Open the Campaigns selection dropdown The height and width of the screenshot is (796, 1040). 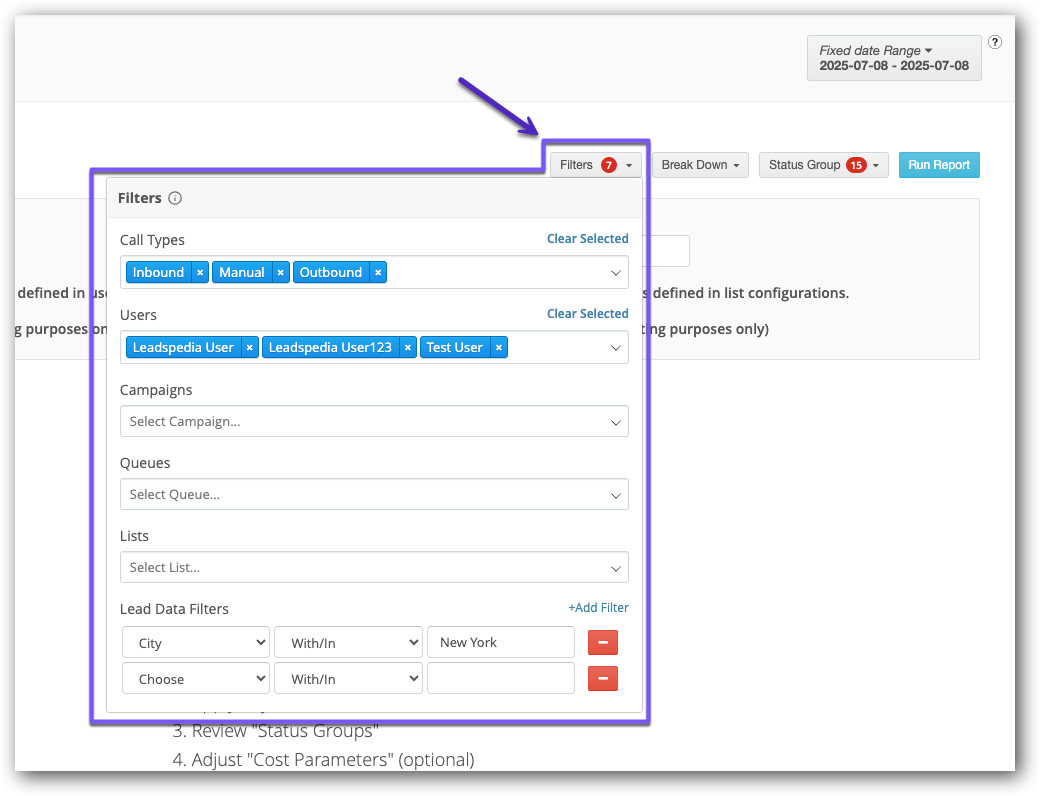[x=374, y=421]
